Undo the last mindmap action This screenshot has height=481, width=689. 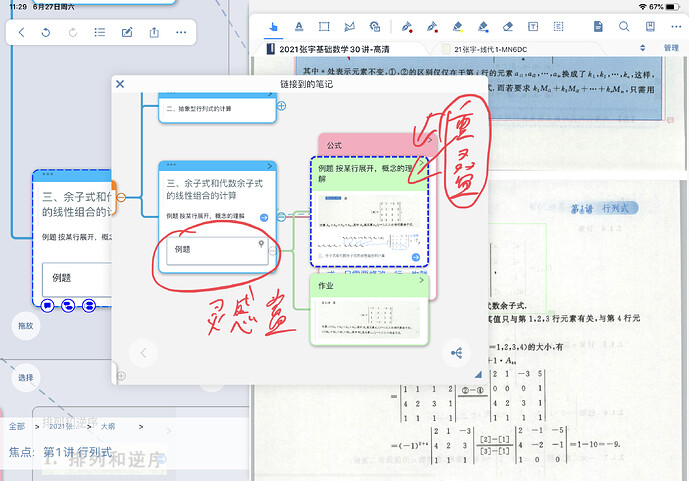[46, 32]
